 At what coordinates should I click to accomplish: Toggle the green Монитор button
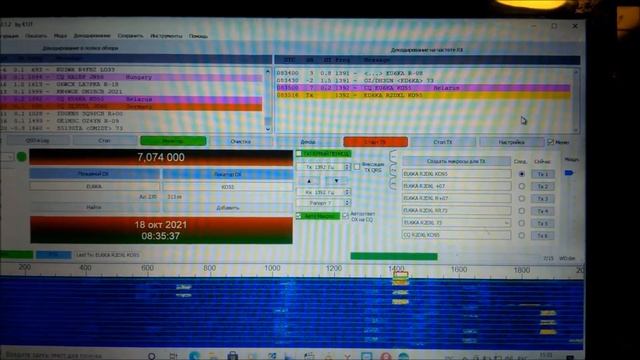(x=173, y=141)
